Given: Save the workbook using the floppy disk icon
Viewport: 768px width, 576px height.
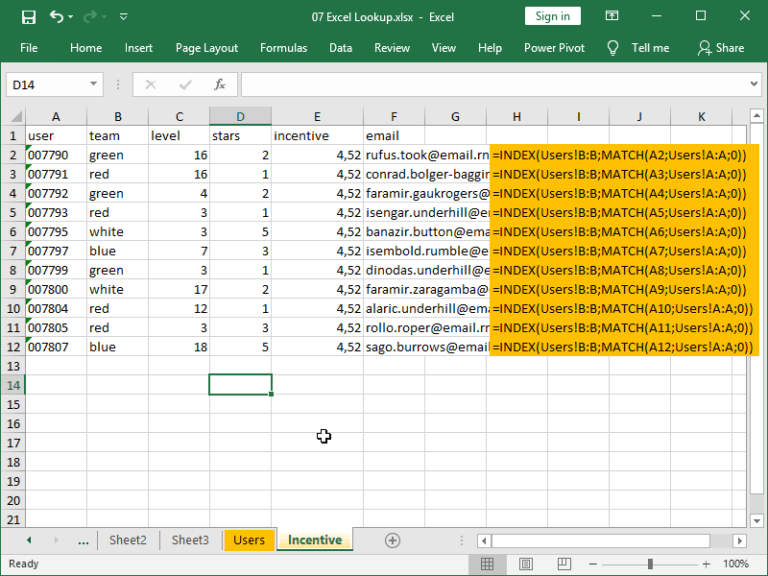Looking at the screenshot, I should point(28,17).
